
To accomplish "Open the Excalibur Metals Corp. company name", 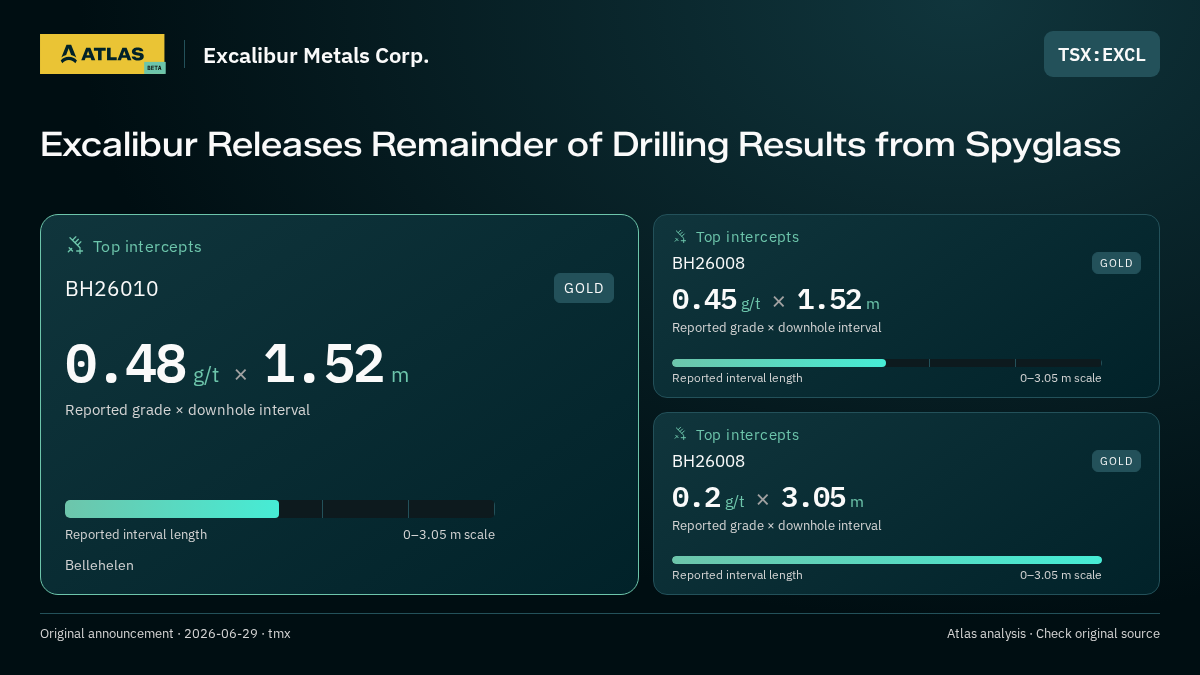I will click(316, 56).
